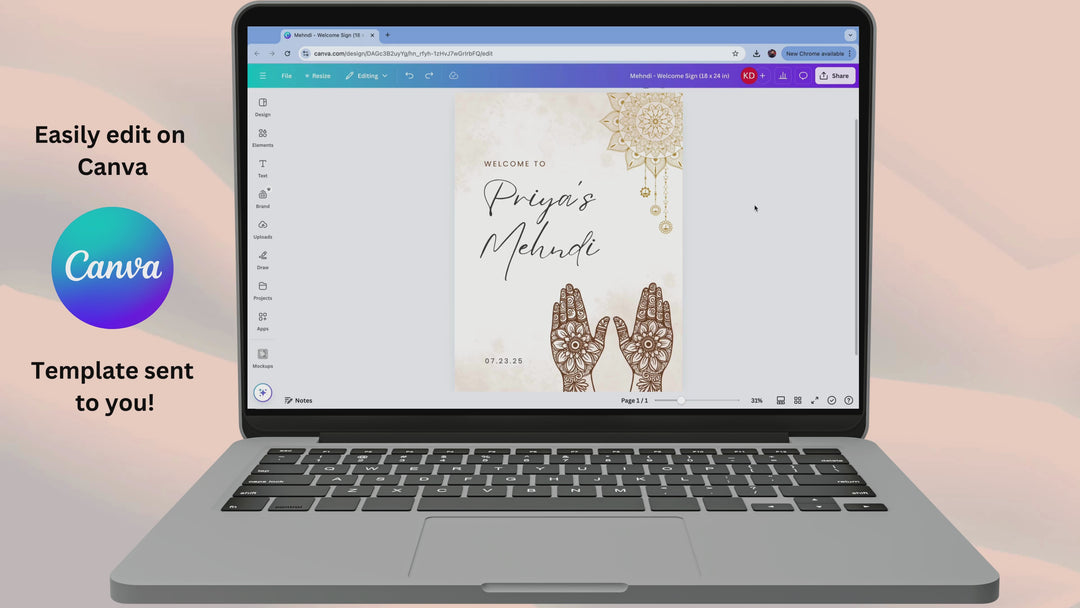Select the Draw tool
The image size is (1080, 608).
pos(262,260)
